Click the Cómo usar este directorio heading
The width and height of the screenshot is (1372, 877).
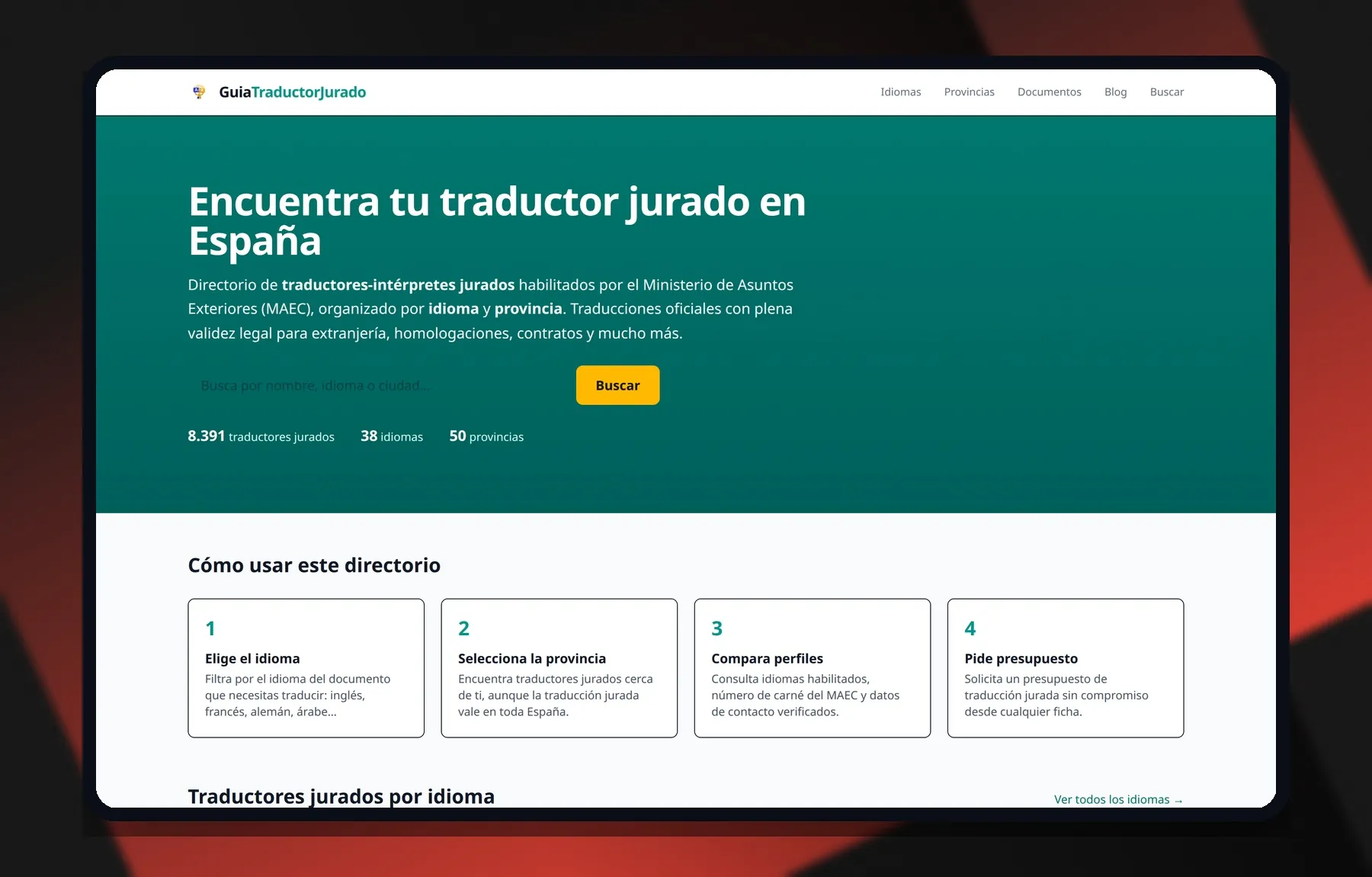coord(314,565)
